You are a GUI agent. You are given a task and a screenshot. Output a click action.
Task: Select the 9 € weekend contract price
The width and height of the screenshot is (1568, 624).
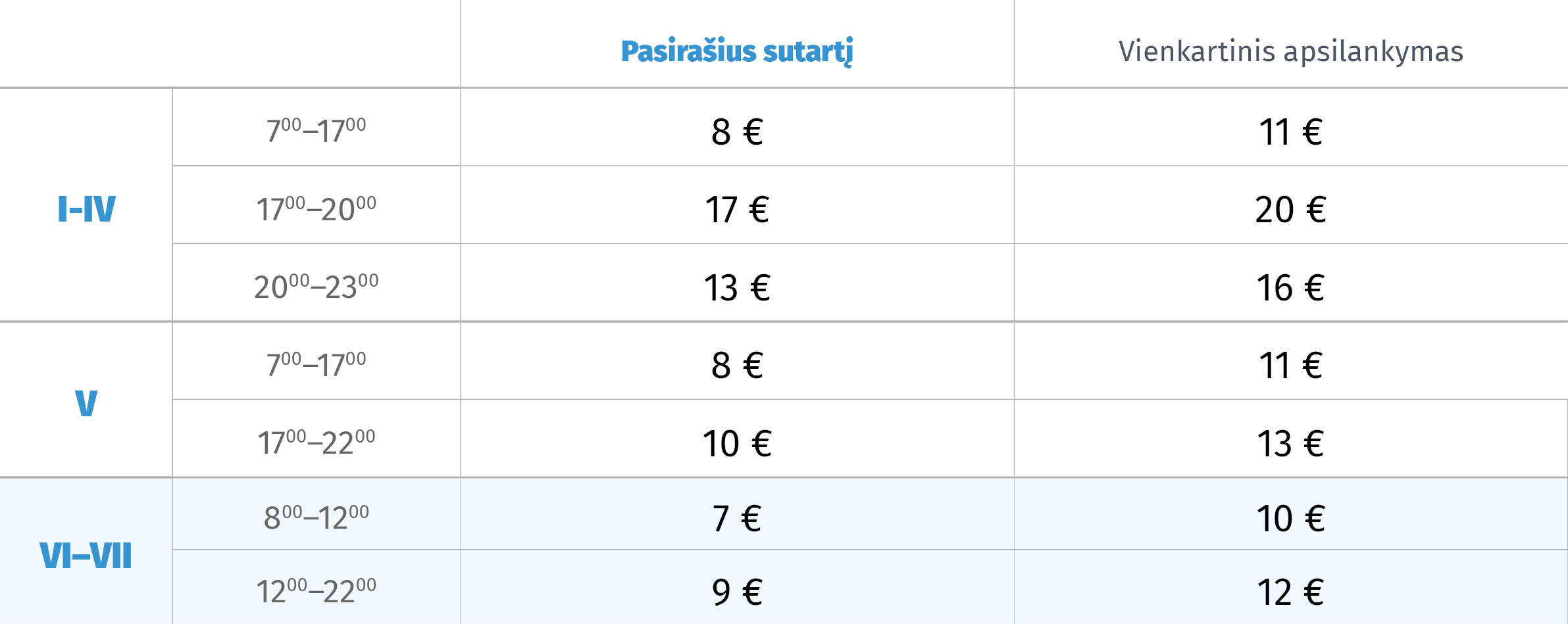pos(737,592)
